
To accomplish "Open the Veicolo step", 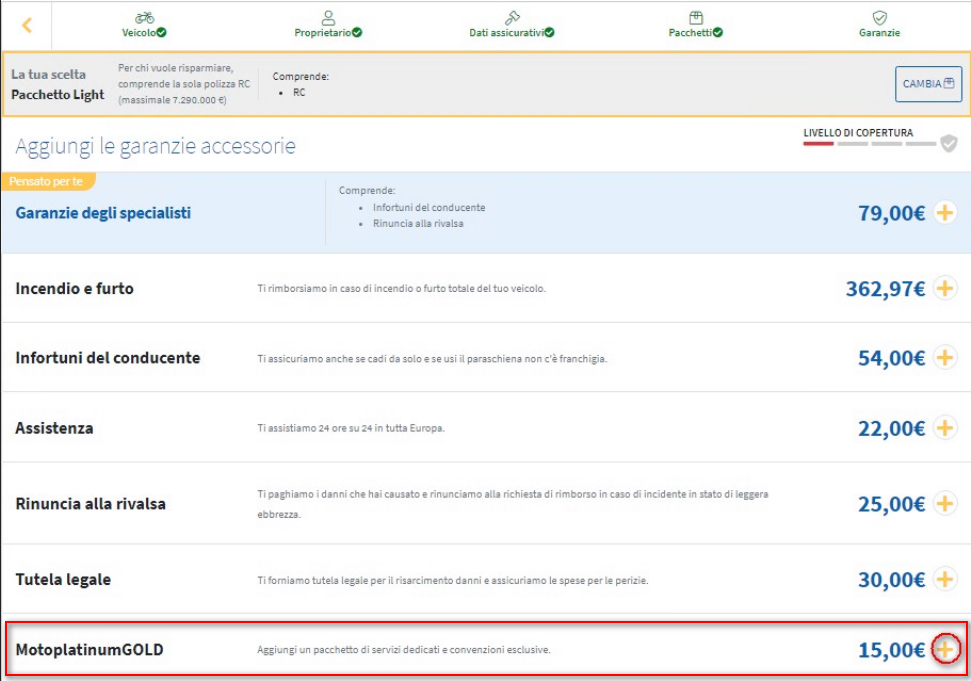I will tap(144, 25).
